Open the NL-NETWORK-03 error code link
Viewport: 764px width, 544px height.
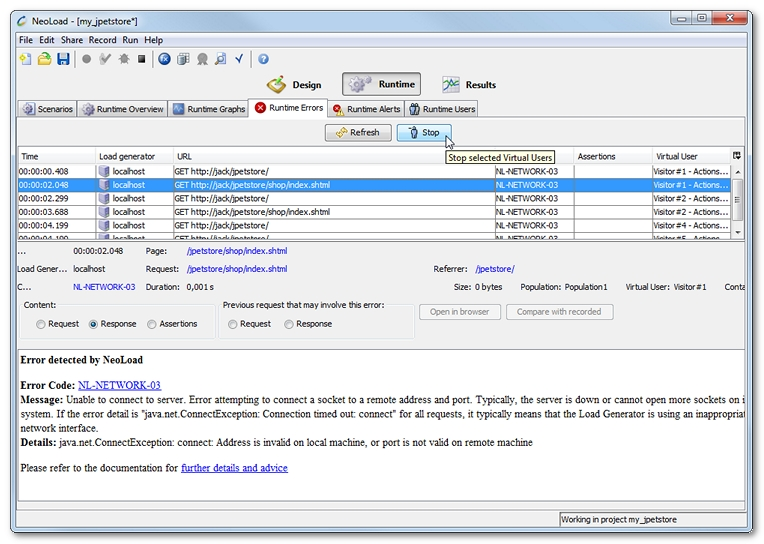point(119,385)
